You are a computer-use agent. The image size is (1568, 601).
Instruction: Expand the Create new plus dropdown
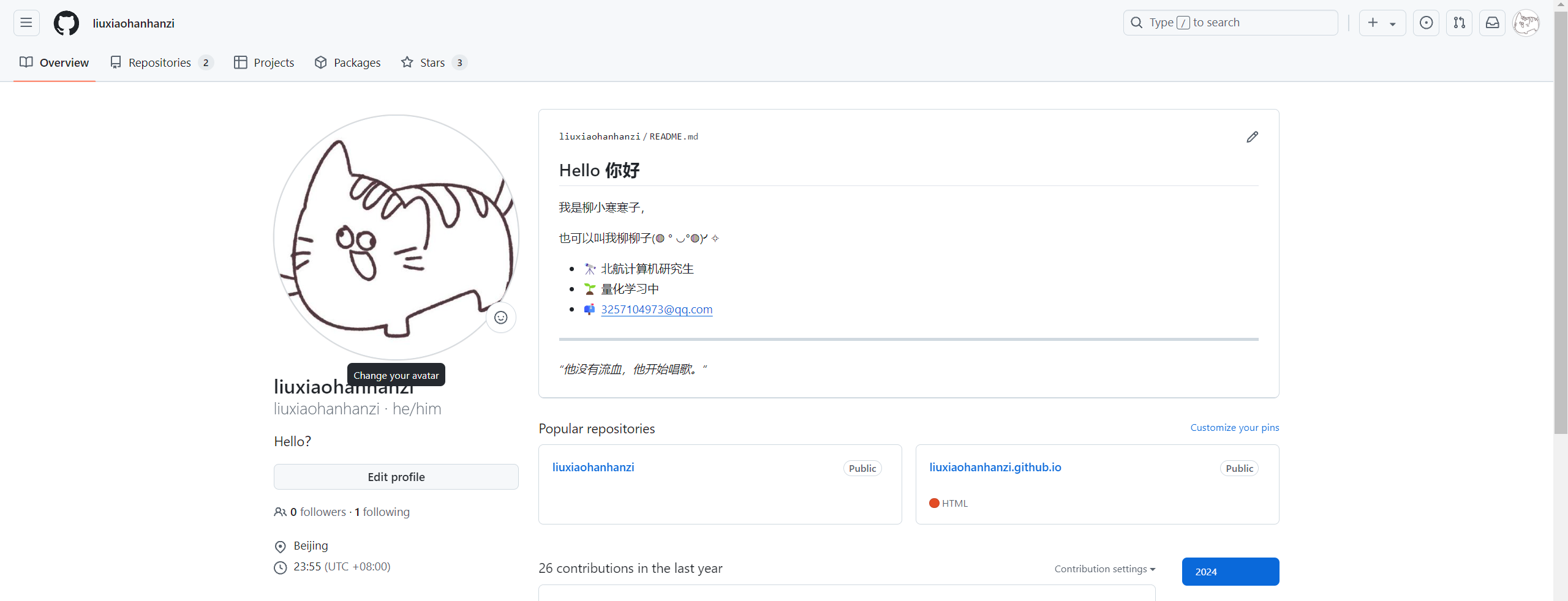tap(1382, 23)
